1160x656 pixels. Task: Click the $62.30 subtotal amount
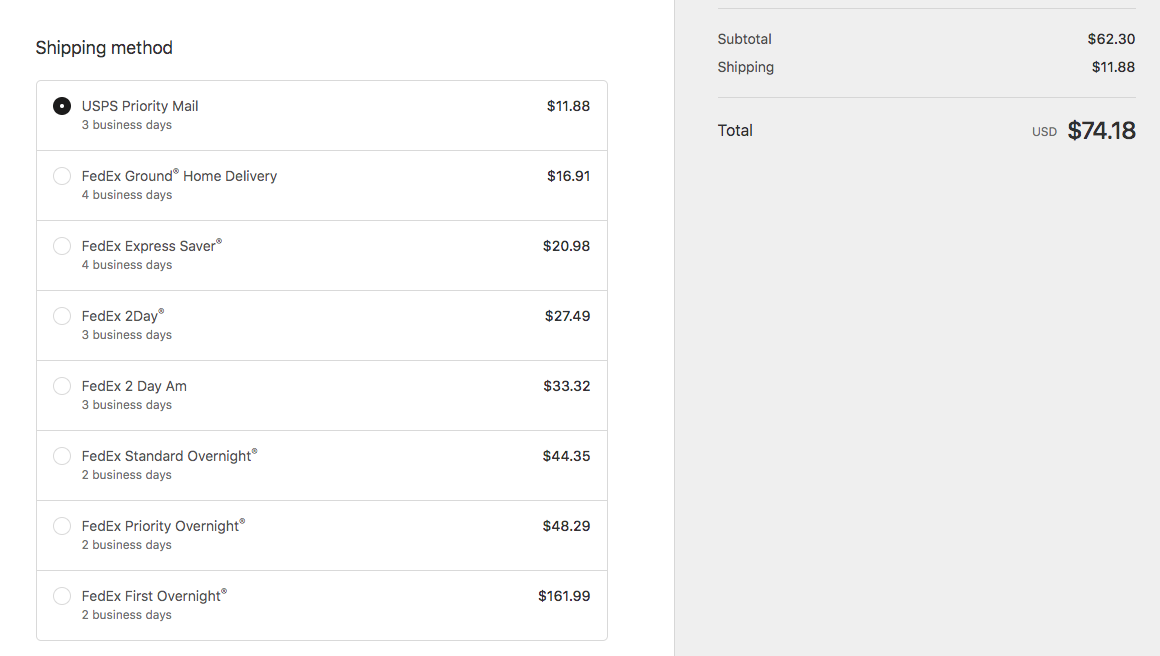tap(1111, 39)
